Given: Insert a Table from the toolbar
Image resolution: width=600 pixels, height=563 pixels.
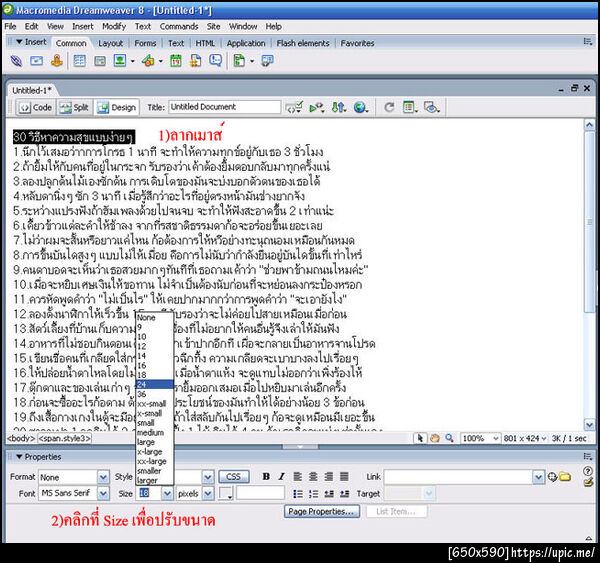Looking at the screenshot, I should (x=80, y=61).
